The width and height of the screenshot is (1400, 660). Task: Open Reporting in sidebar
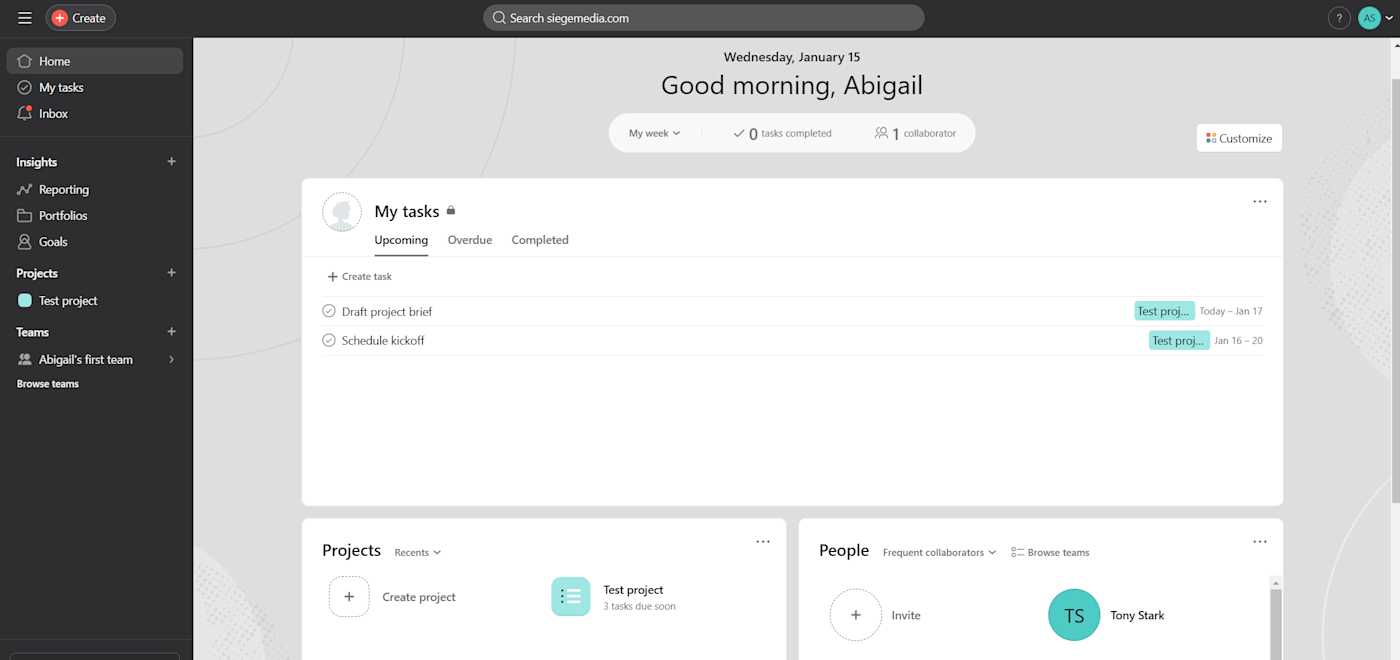coord(95,189)
